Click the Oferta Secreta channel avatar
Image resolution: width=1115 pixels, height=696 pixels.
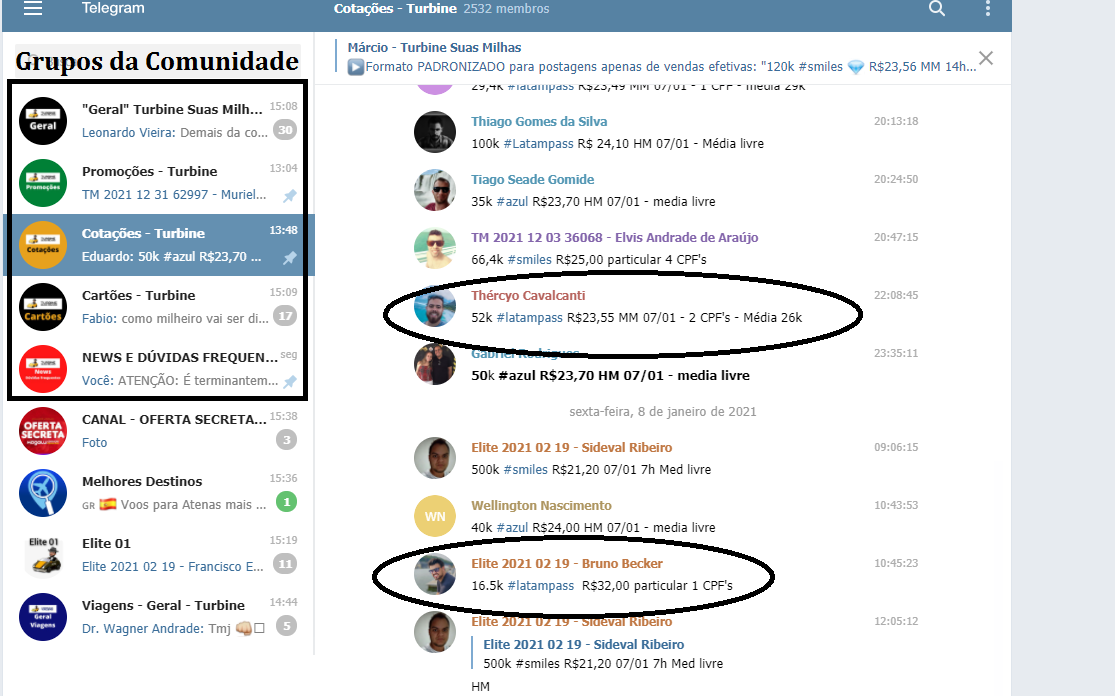pyautogui.click(x=43, y=431)
